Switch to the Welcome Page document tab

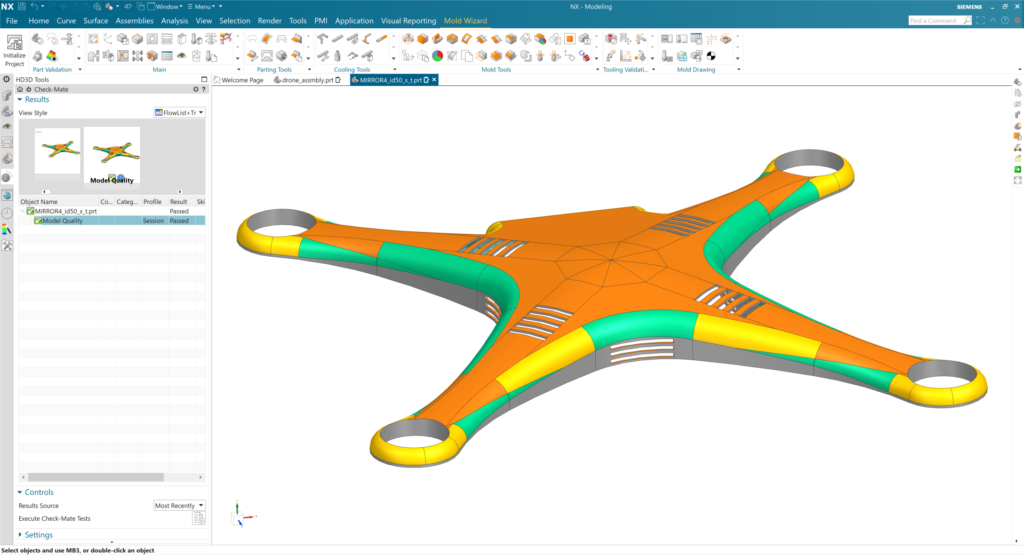click(x=239, y=80)
